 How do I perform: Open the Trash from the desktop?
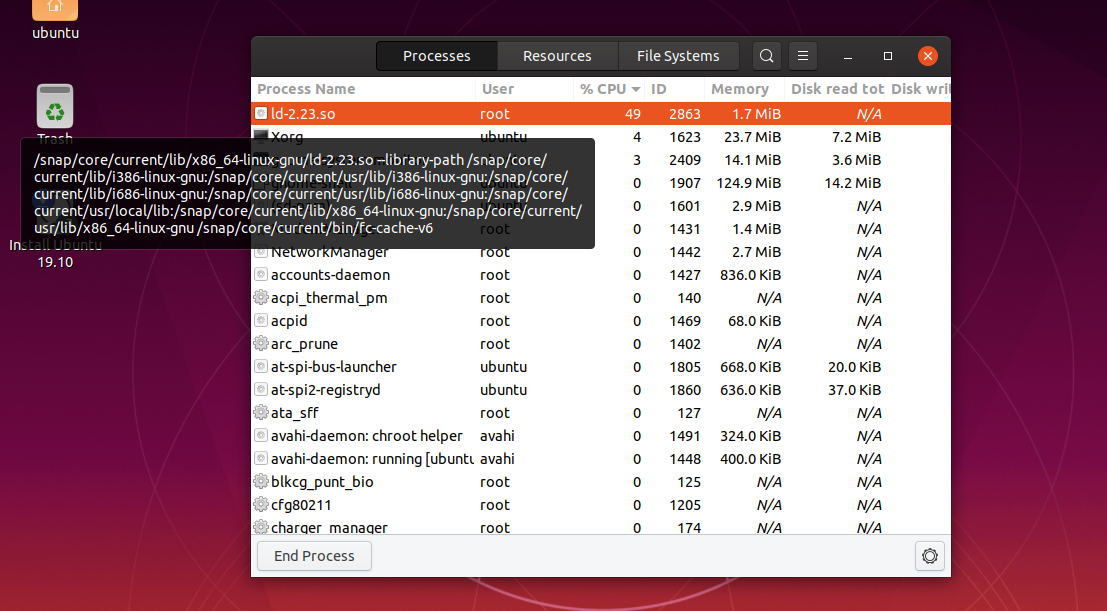pyautogui.click(x=54, y=105)
